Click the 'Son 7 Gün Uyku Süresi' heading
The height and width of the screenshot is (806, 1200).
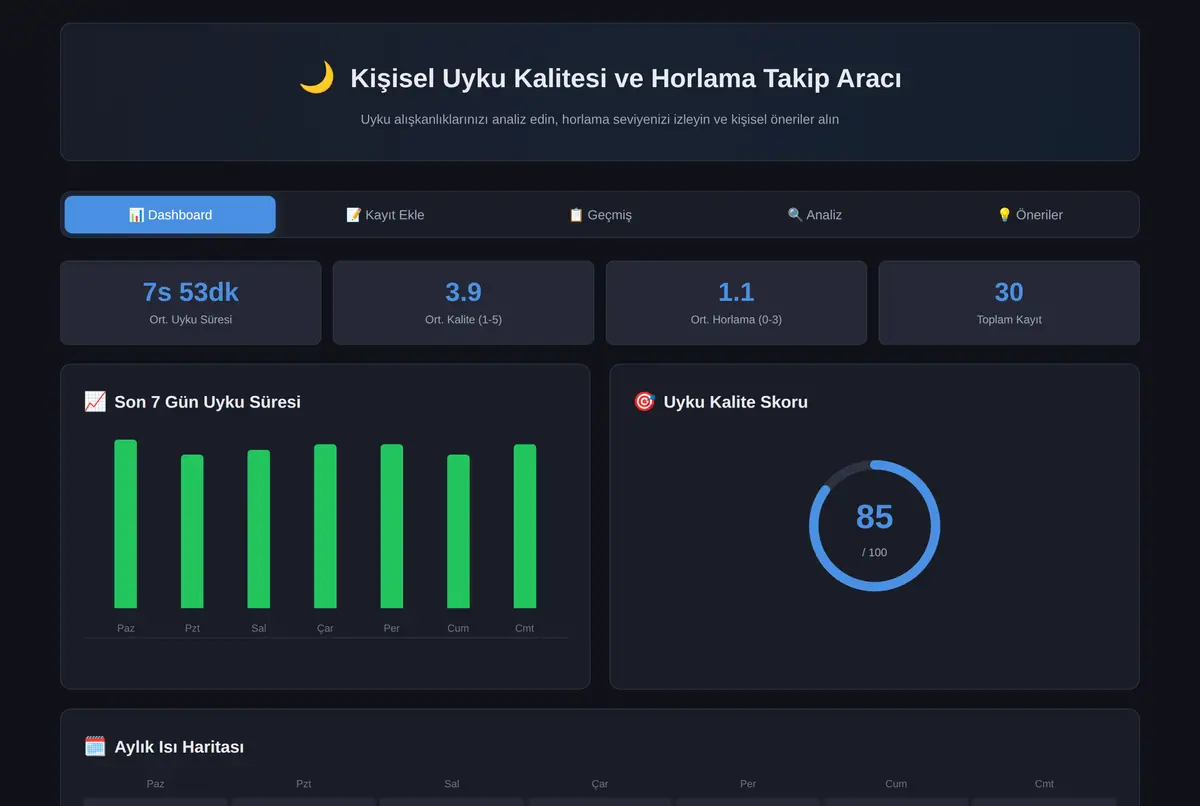pyautogui.click(x=207, y=402)
